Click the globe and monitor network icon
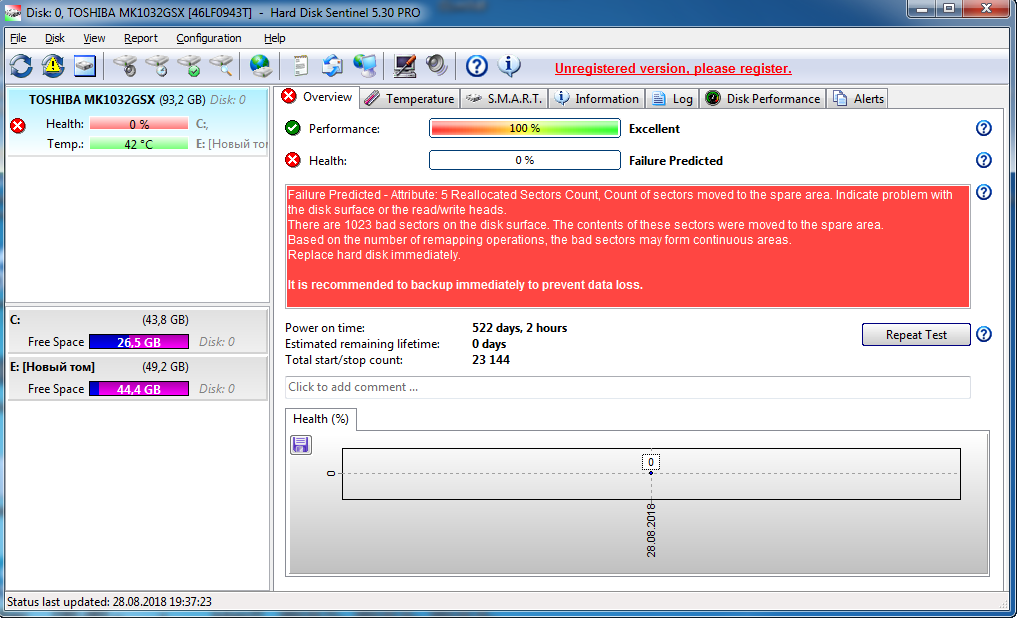Image resolution: width=1017 pixels, height=618 pixels. pyautogui.click(x=365, y=65)
